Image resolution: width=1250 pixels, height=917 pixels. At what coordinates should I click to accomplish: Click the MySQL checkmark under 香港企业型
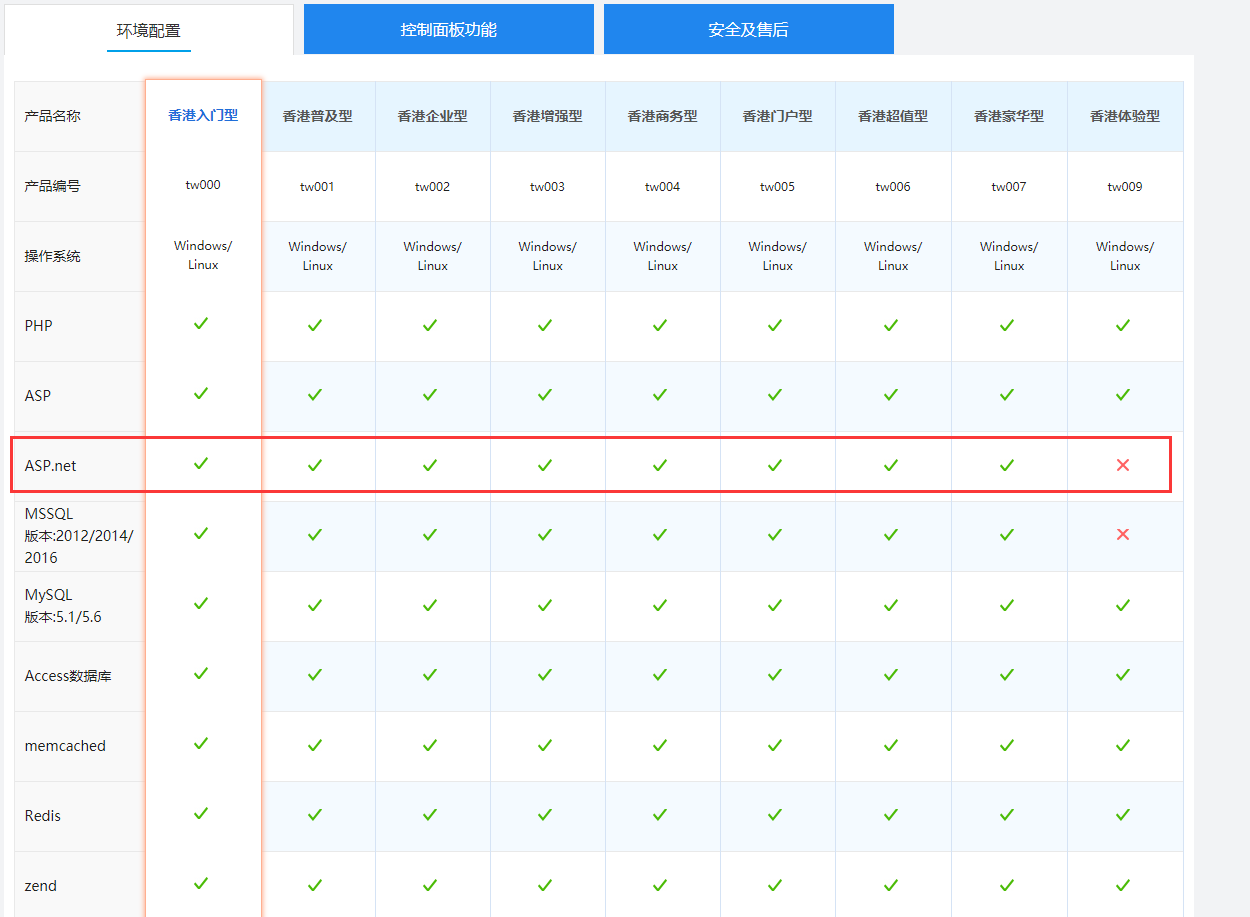pyautogui.click(x=430, y=605)
